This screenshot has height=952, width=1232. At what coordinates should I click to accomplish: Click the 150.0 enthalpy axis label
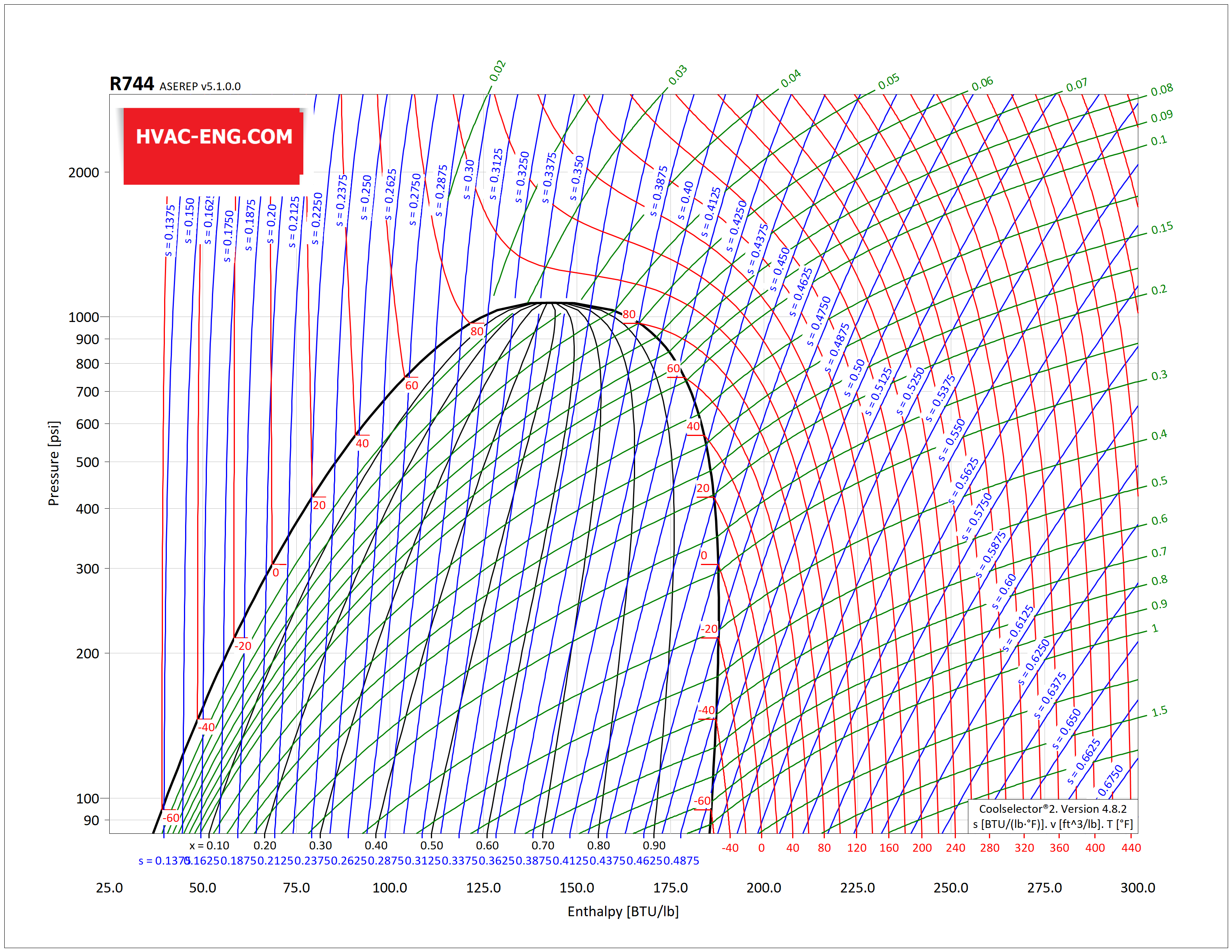tap(576, 888)
